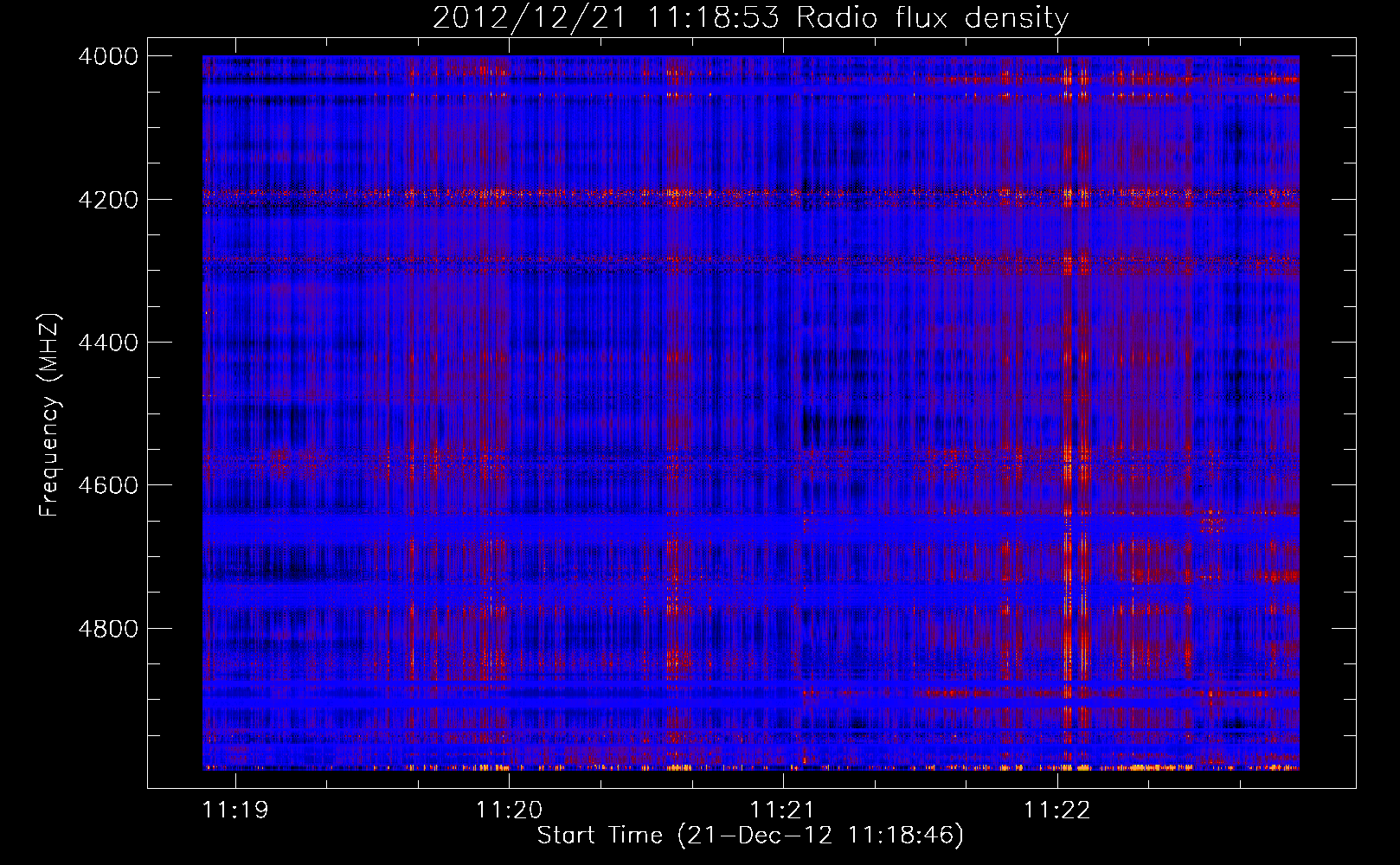Click the "Start Time (21-Dec-12 11:18:46)" label
The image size is (1400, 865).
point(750,836)
